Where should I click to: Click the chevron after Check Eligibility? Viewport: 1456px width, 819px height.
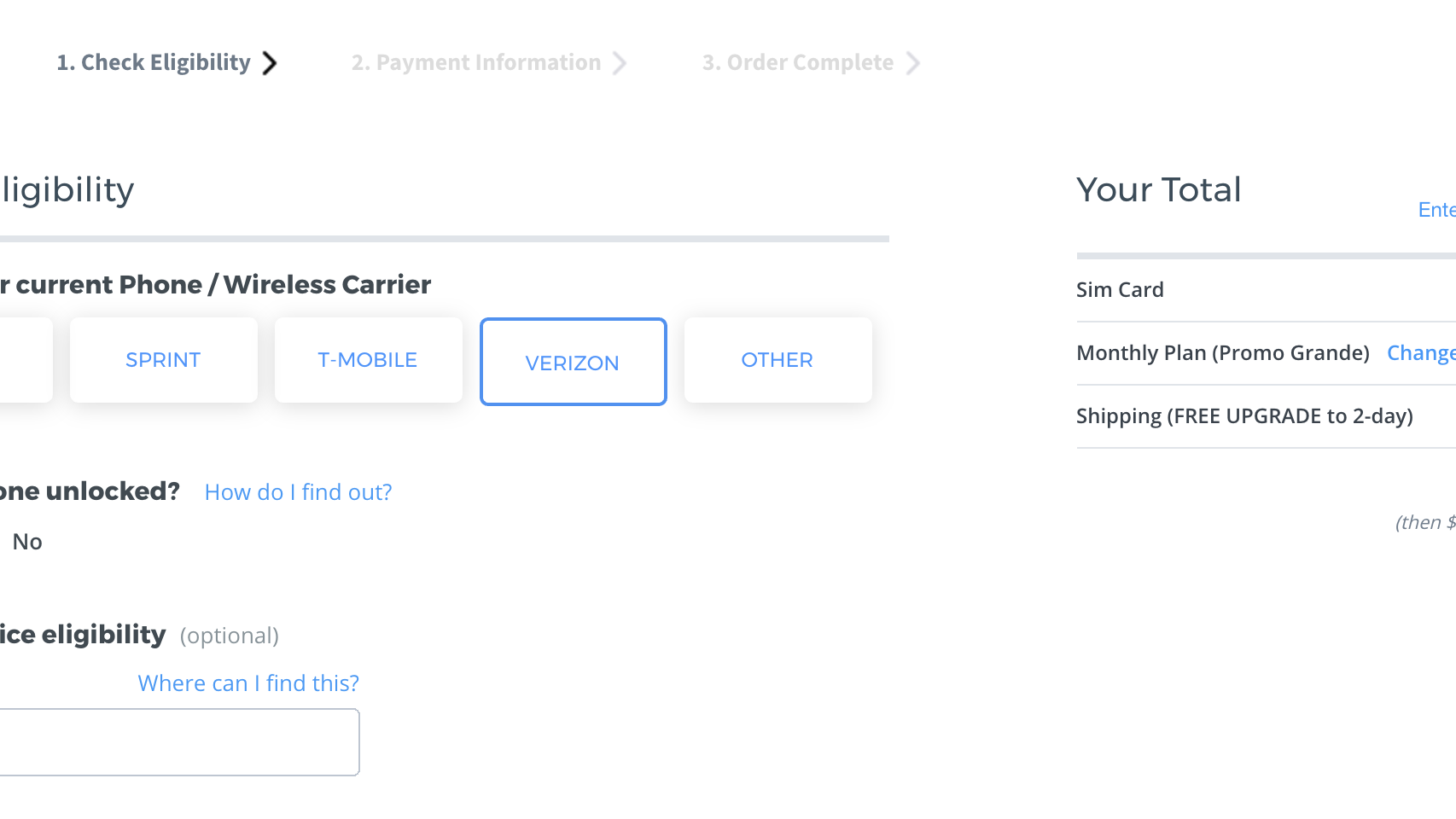(x=270, y=63)
